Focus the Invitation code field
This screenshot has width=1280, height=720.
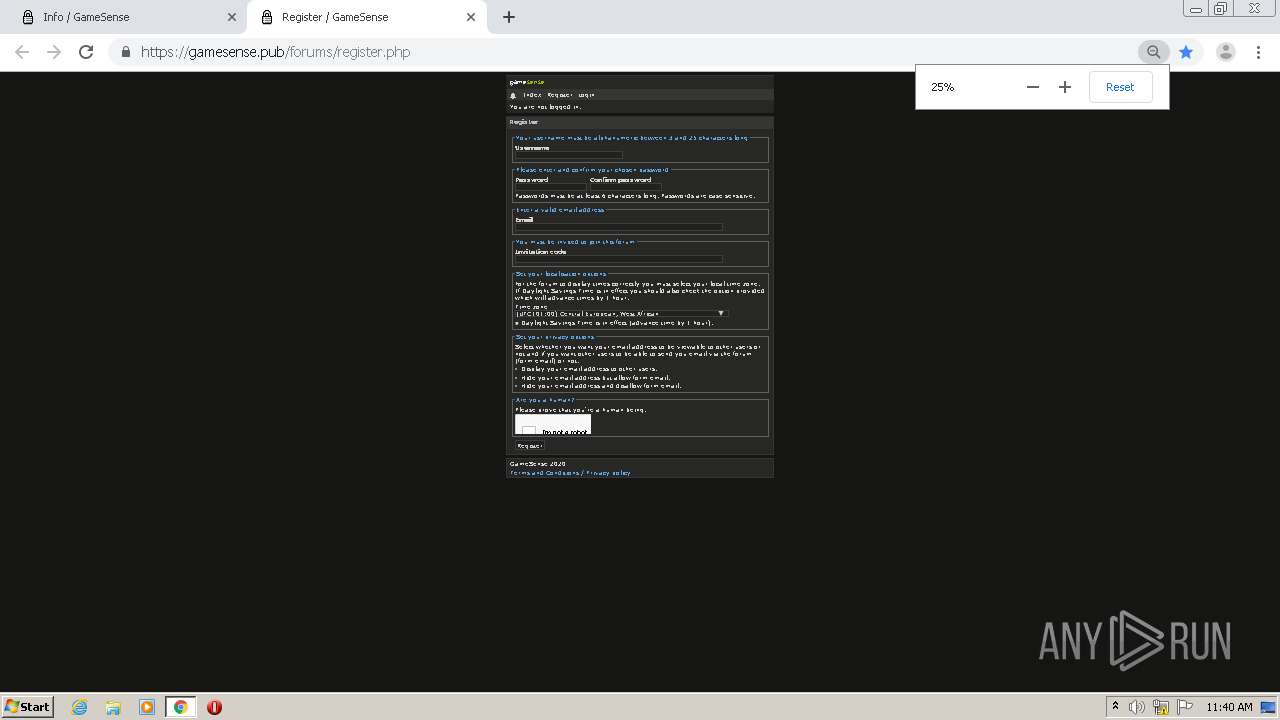(618, 259)
